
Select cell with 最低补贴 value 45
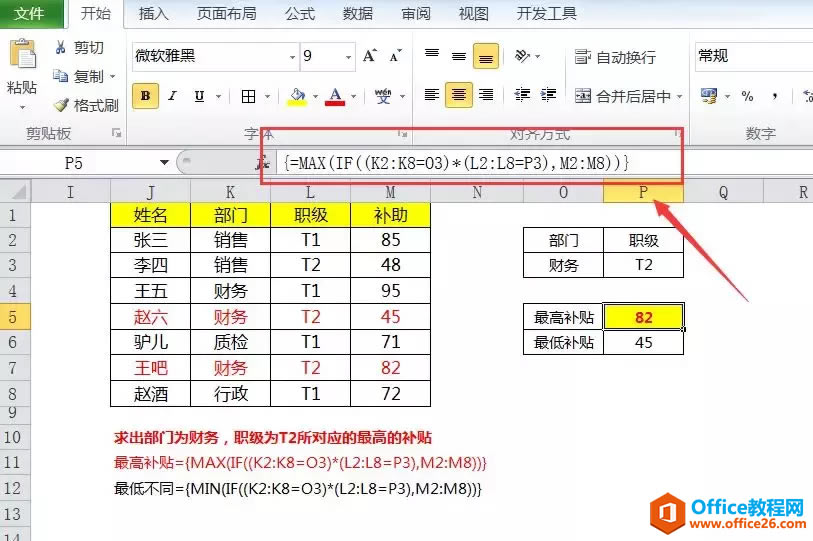click(x=643, y=342)
